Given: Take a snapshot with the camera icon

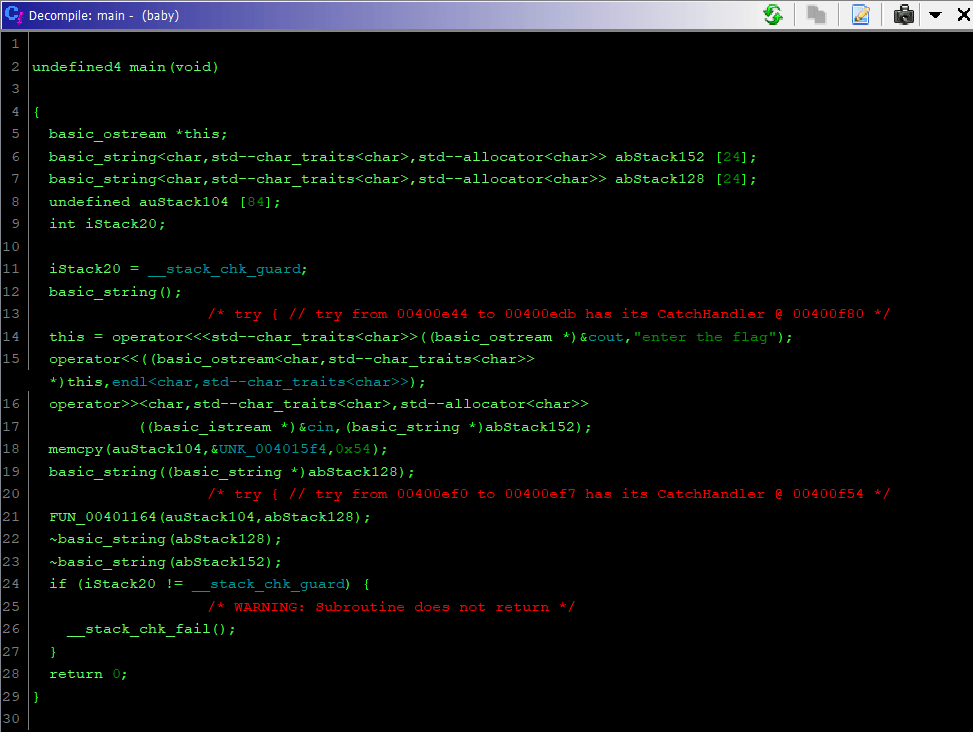Looking at the screenshot, I should (x=904, y=15).
